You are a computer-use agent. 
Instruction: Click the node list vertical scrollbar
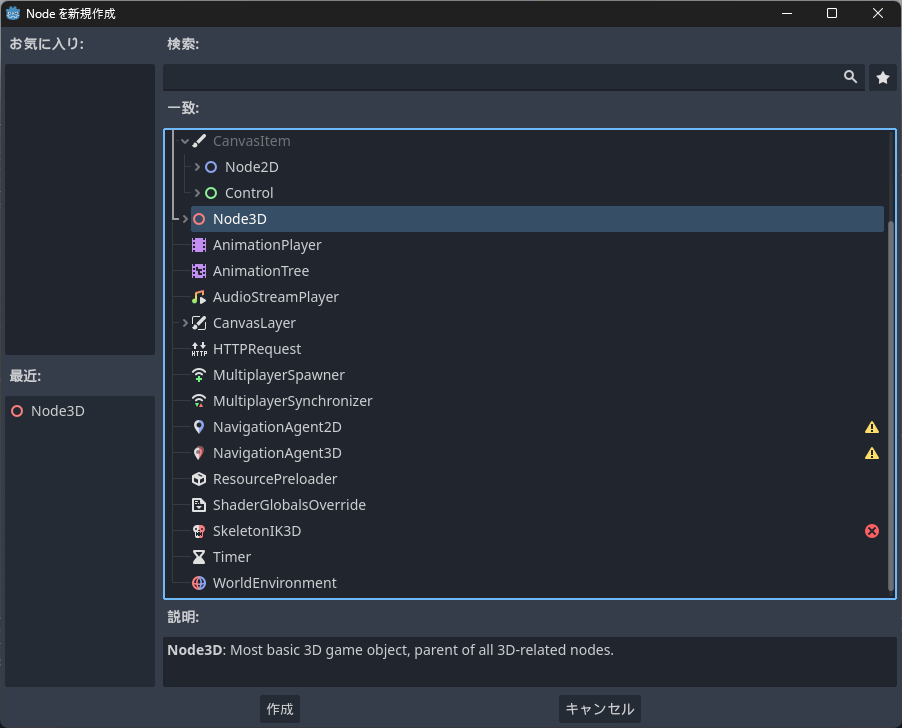point(891,406)
